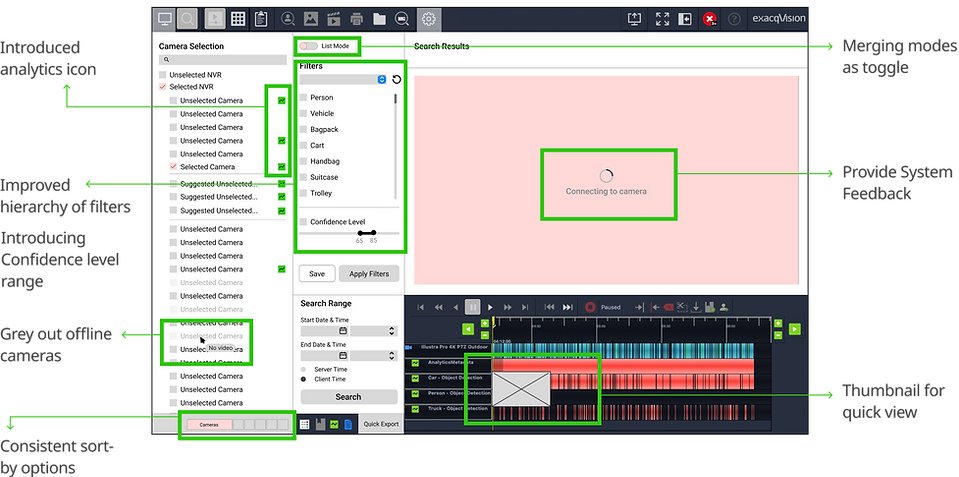Screen dimensions: 959x477
Task: Click the download arrow icon in playback bar
Action: pos(696,307)
